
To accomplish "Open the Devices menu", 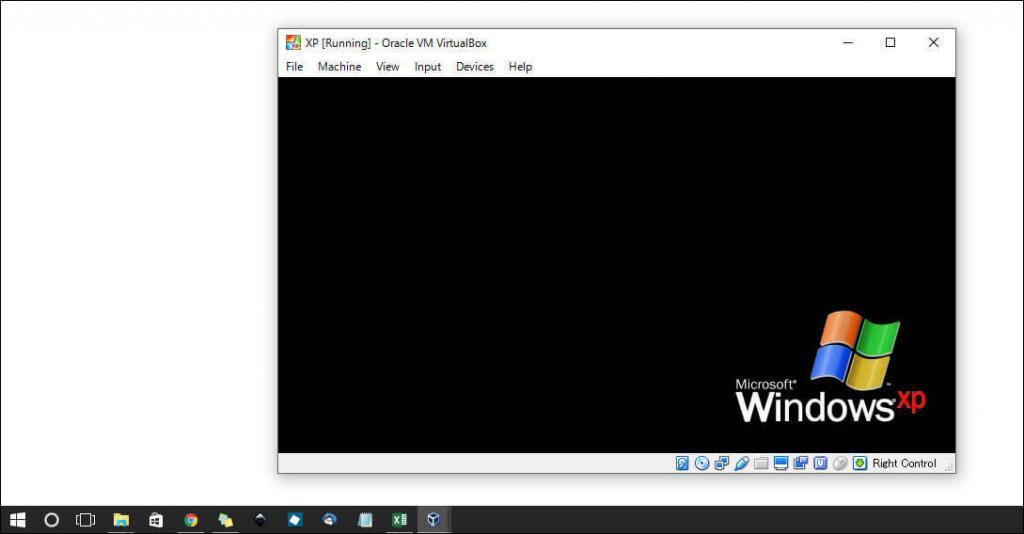I will (474, 67).
